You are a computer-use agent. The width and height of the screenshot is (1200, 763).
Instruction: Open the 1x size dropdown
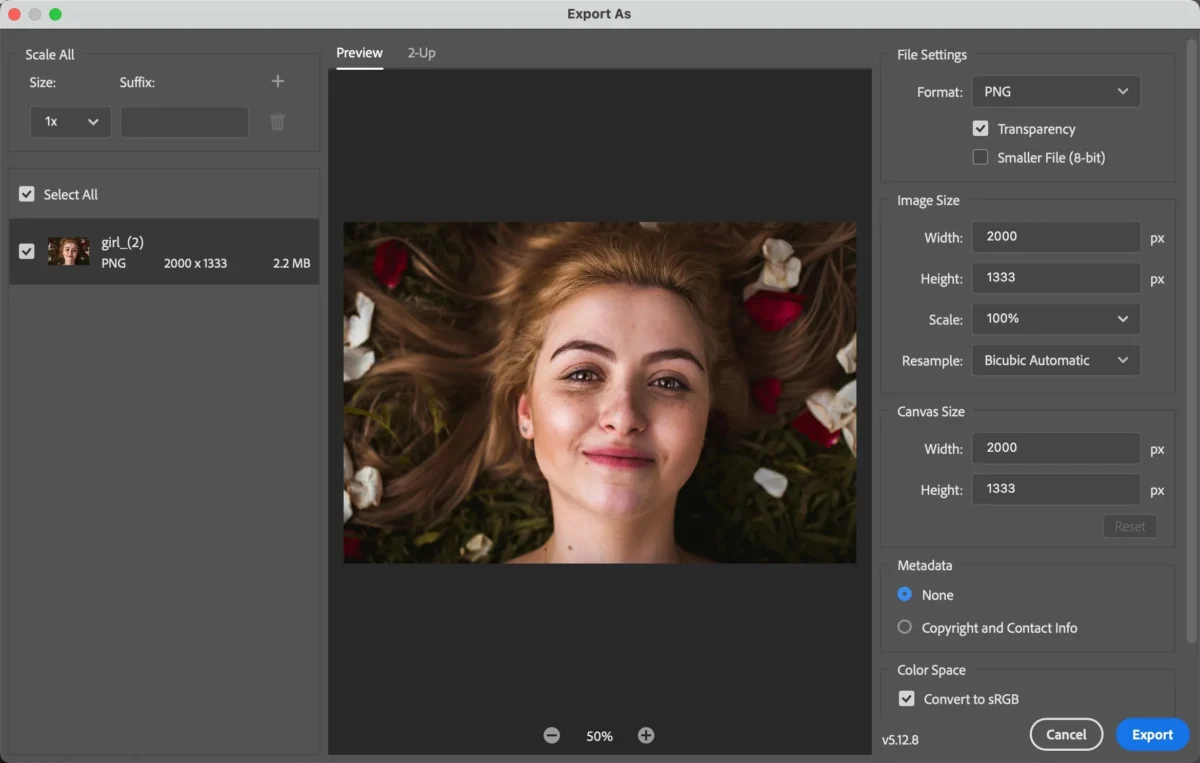70,122
